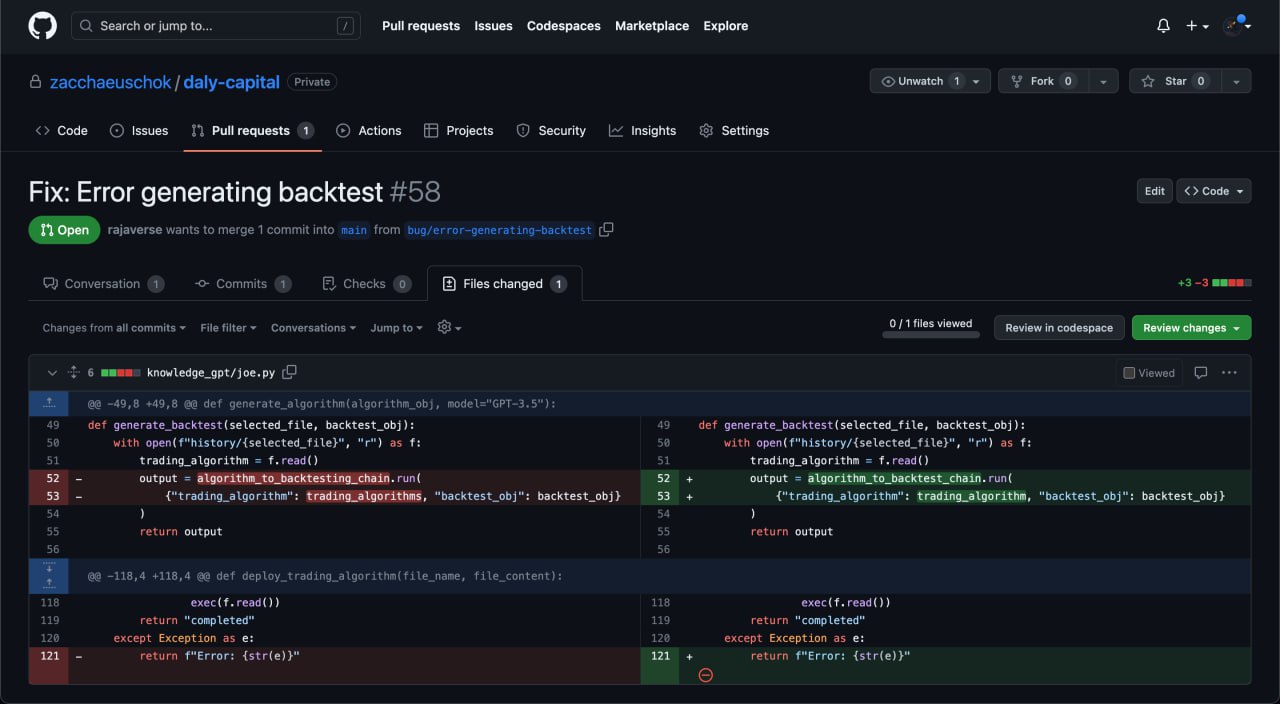Copy the joe.py file path icon
The image size is (1280, 704).
[289, 372]
